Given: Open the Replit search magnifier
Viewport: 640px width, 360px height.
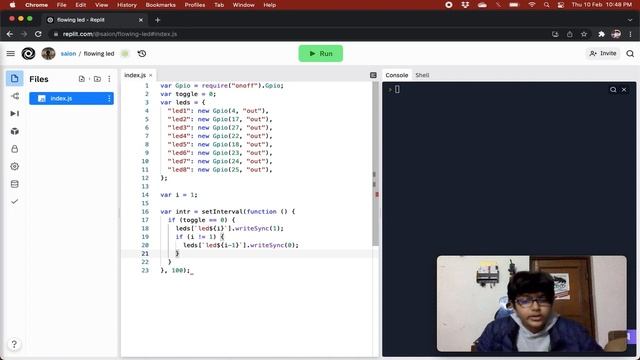Looking at the screenshot, I should click(630, 53).
